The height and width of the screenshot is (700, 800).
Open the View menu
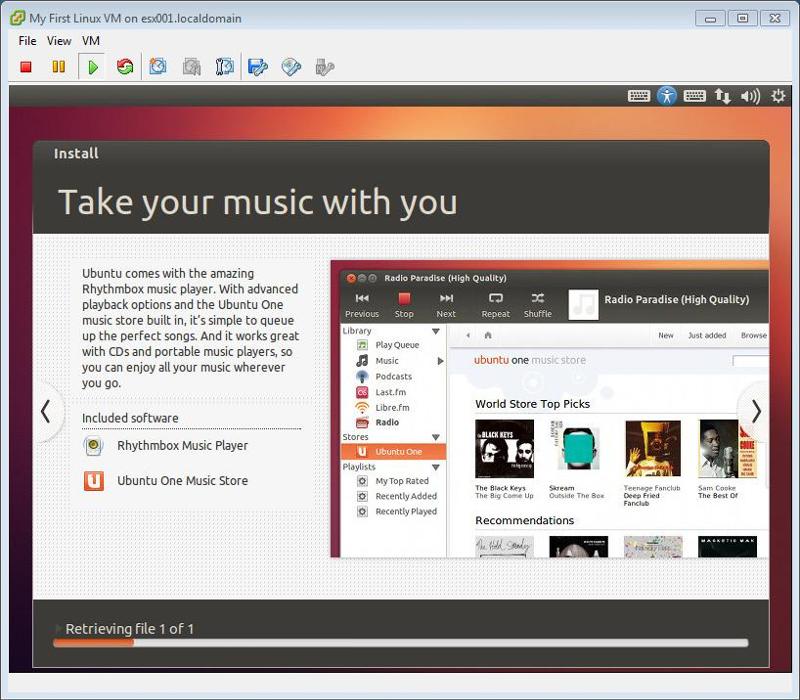pos(59,41)
